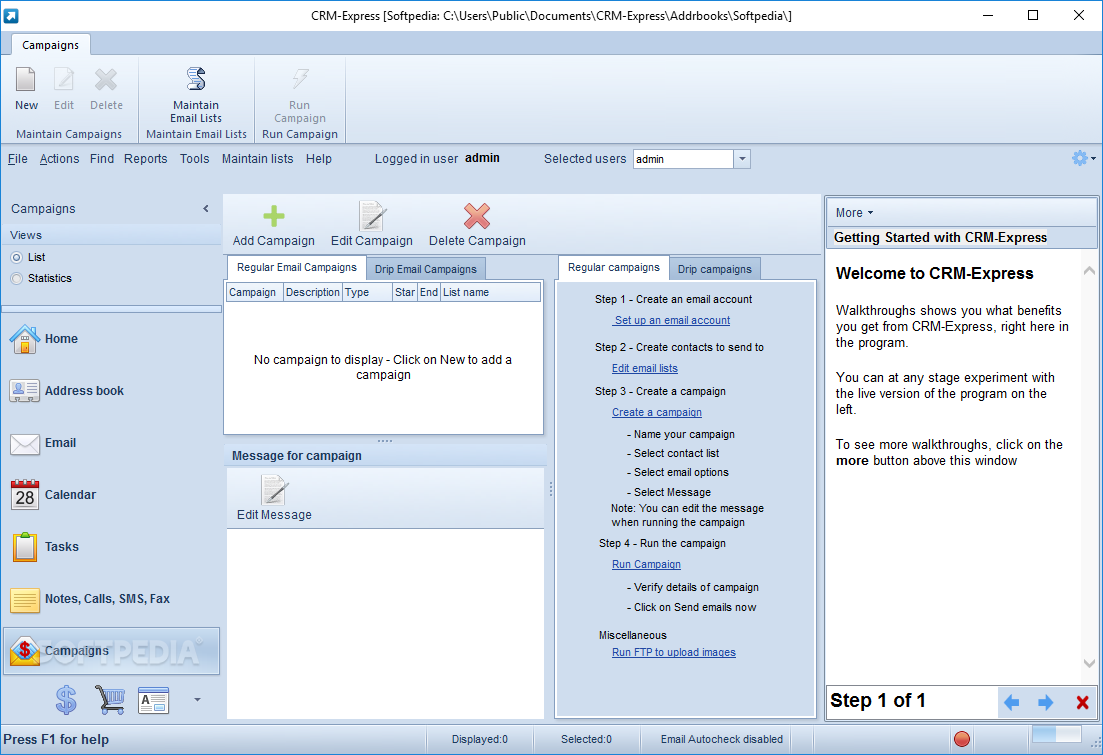Click the Edit Message icon

pos(274,490)
